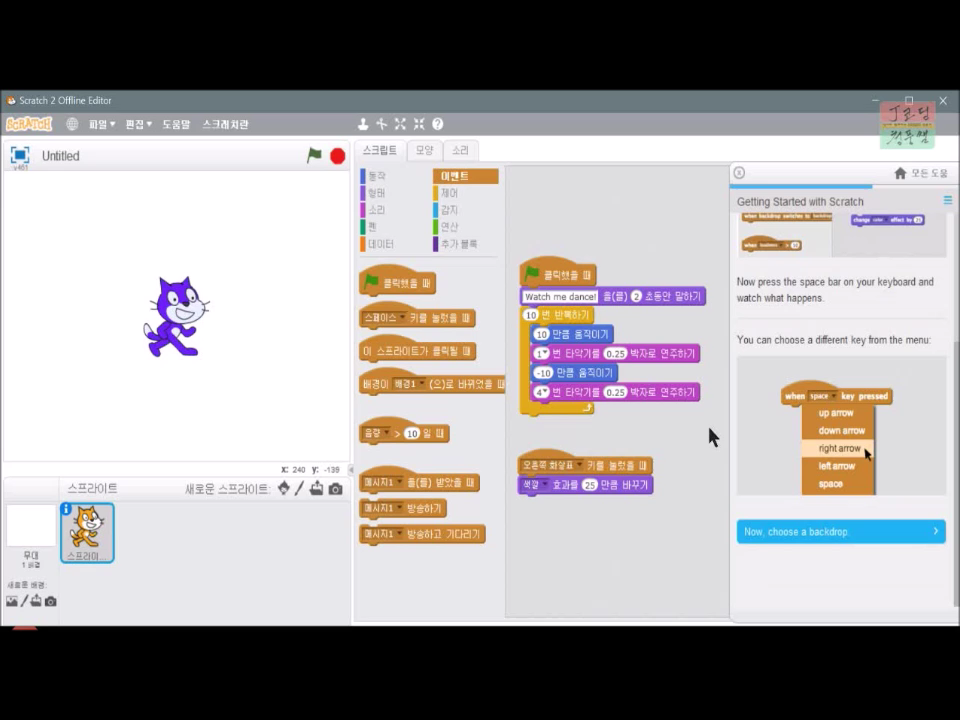Take backdrop photo with camera icon
The image size is (960, 720).
tap(51, 601)
